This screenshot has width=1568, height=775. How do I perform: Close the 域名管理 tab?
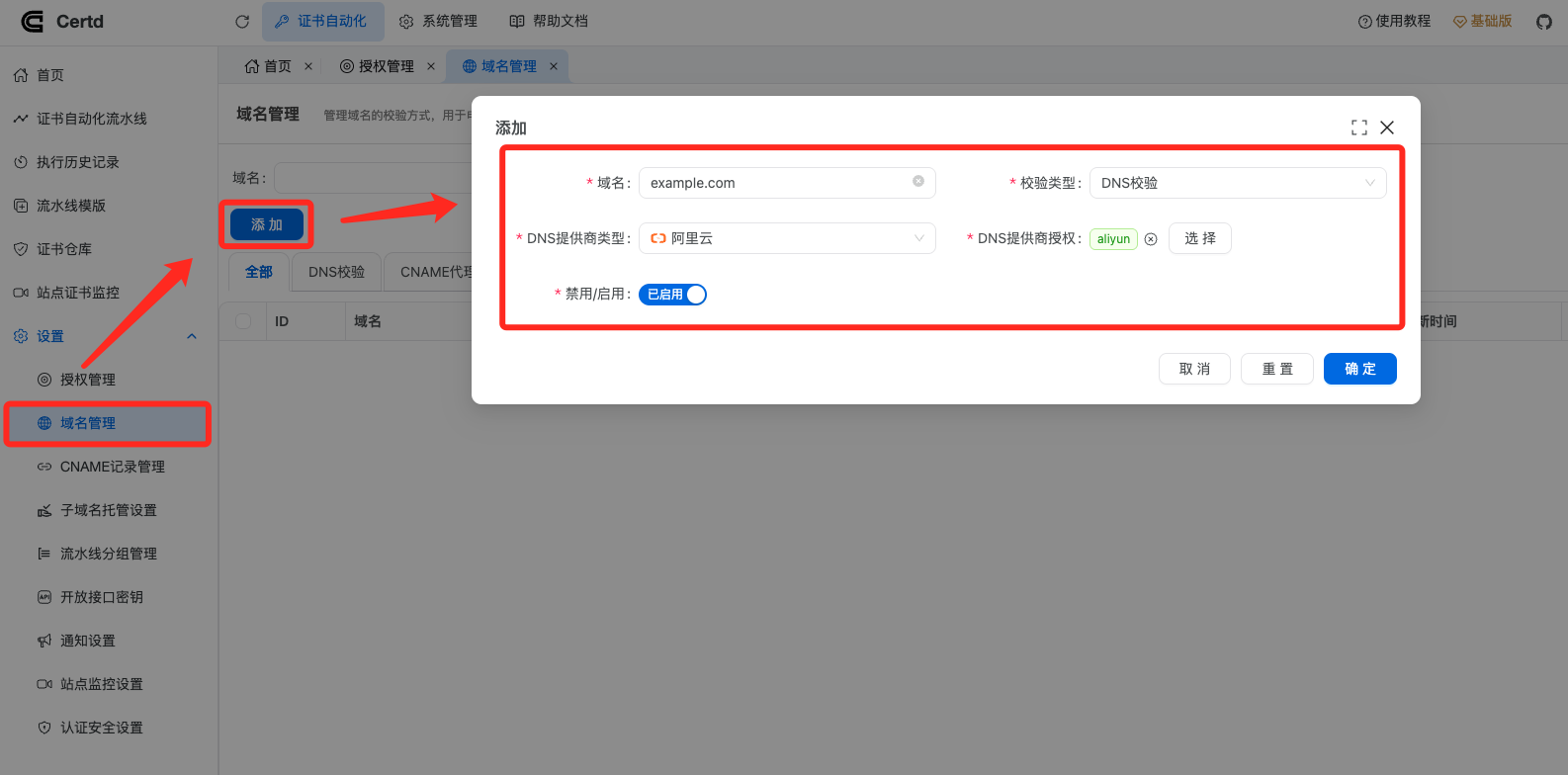click(554, 66)
